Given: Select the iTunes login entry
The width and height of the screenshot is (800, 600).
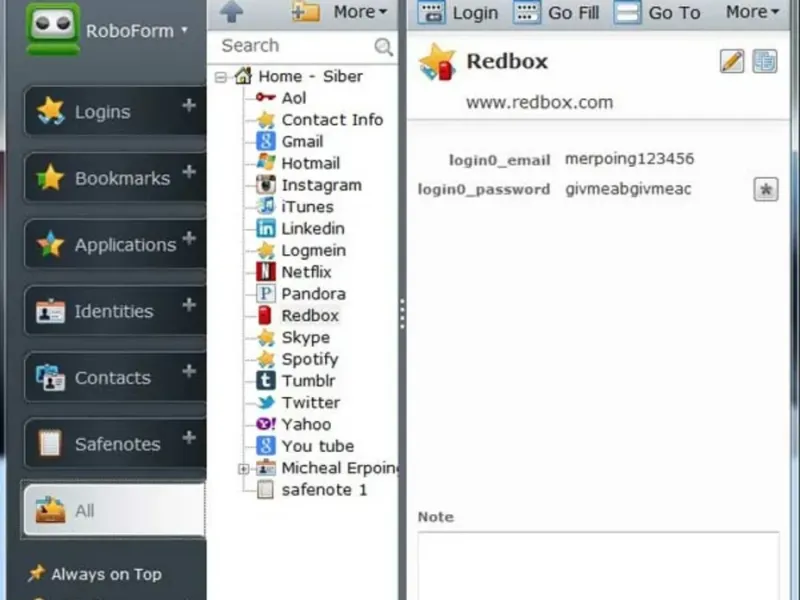Looking at the screenshot, I should 295,207.
